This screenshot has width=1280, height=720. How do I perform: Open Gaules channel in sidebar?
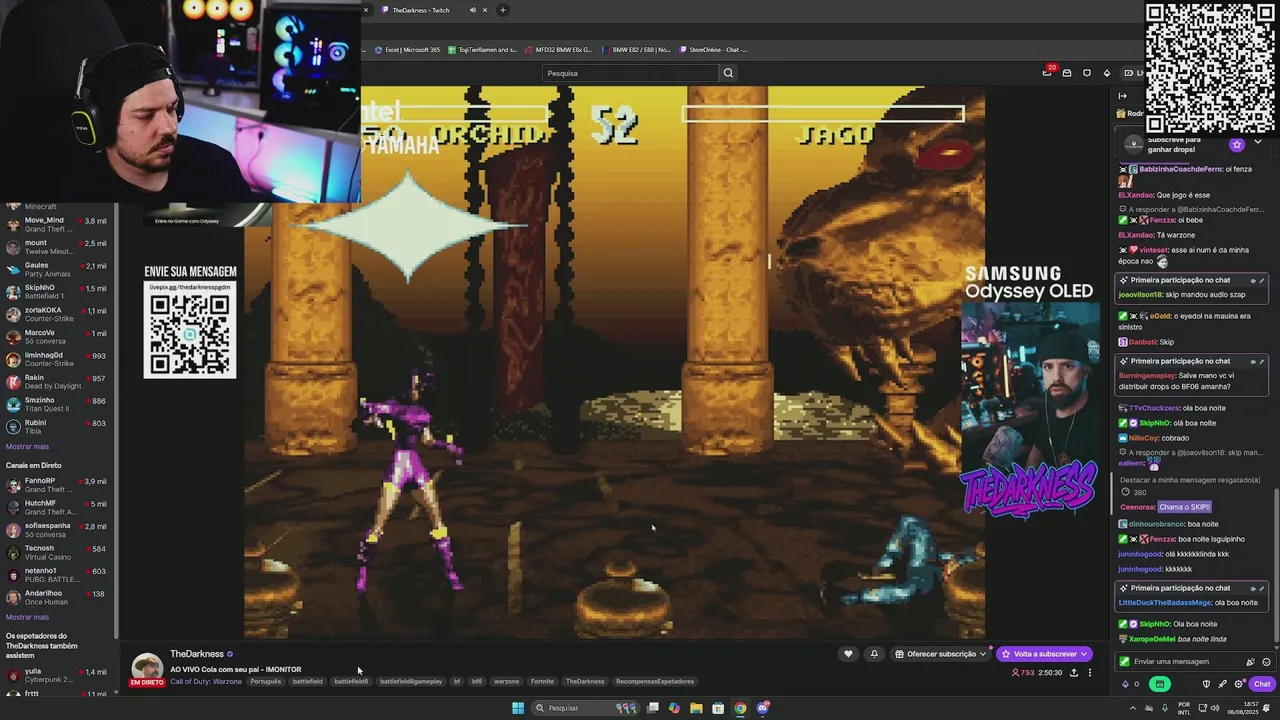tap(57, 269)
